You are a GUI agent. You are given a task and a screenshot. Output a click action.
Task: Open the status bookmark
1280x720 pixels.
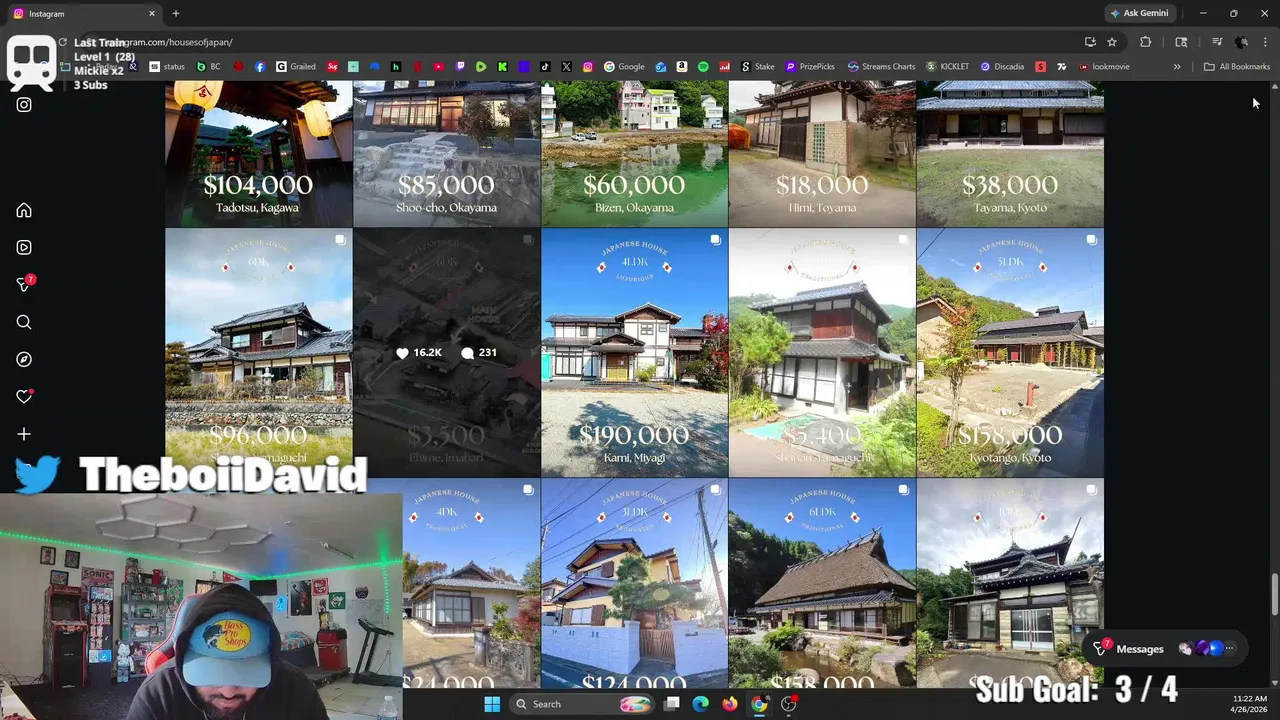pyautogui.click(x=167, y=67)
